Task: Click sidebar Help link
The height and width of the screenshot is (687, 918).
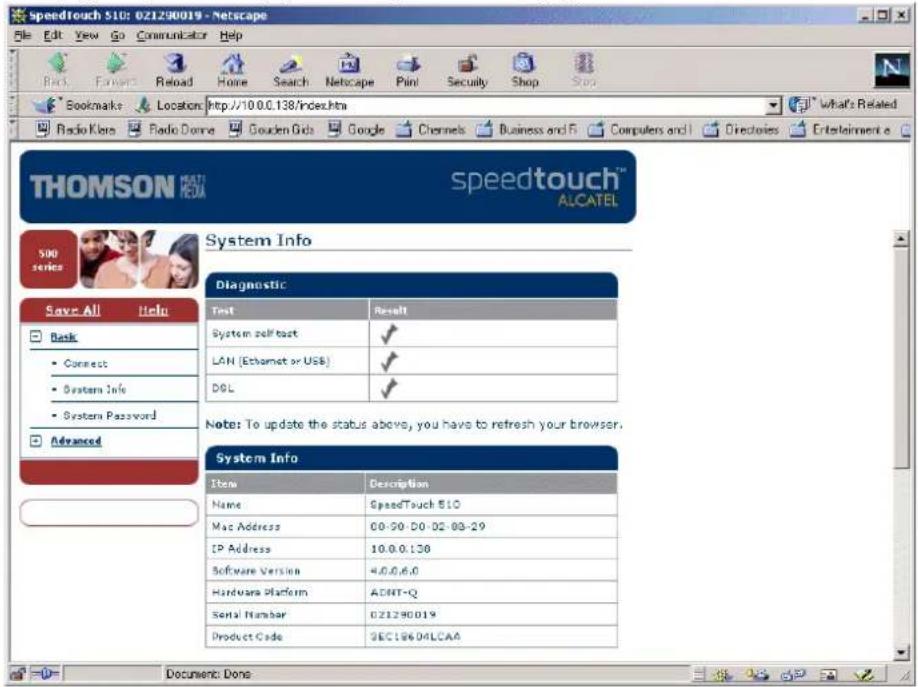Action: (153, 310)
